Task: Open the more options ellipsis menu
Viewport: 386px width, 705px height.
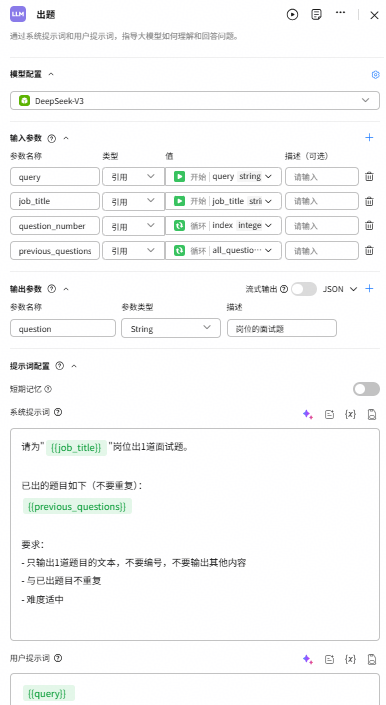Action: tap(341, 13)
